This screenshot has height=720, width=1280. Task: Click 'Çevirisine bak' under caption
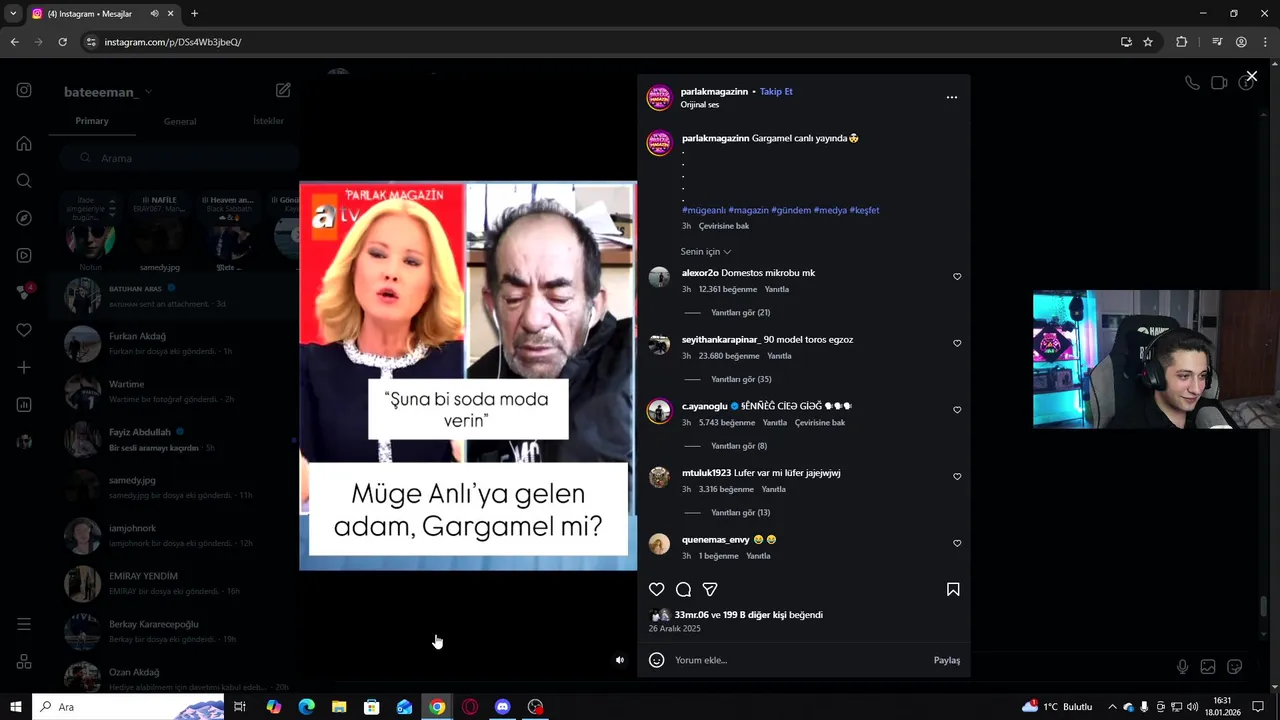click(x=724, y=226)
